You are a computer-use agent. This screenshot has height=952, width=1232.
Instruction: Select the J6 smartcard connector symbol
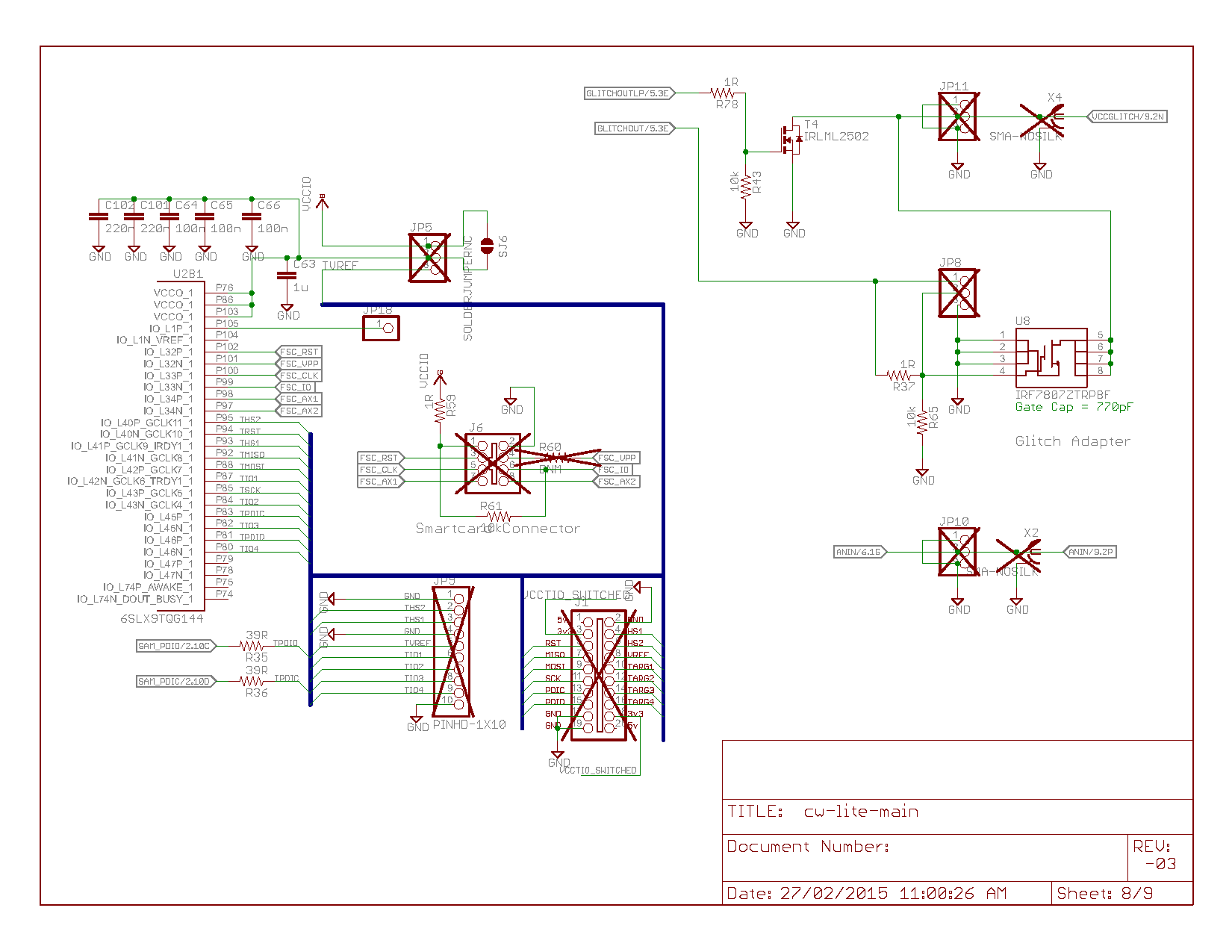click(493, 464)
